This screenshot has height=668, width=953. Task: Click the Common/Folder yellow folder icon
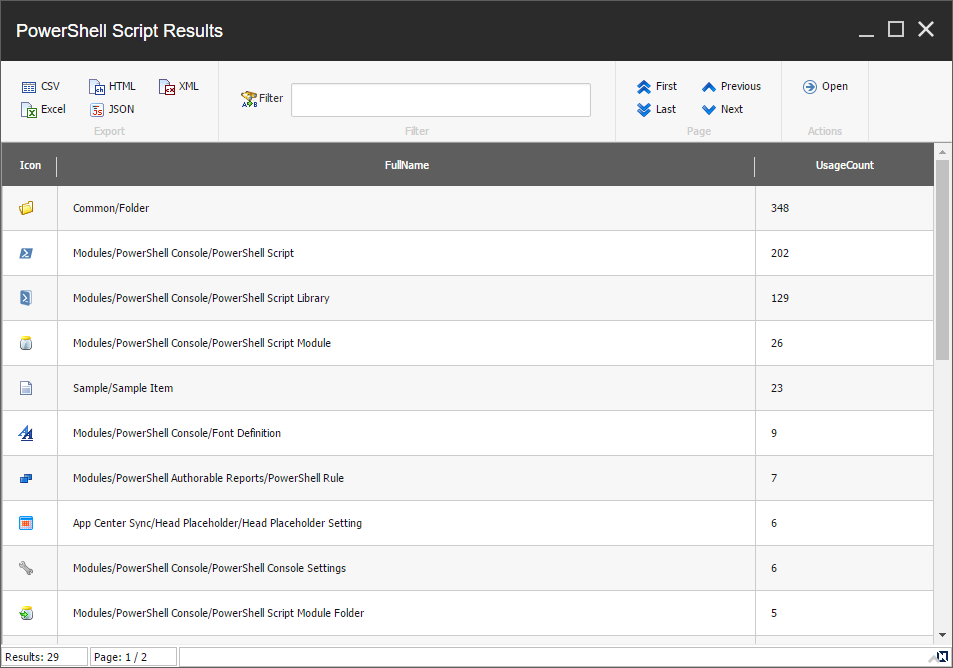(x=26, y=208)
